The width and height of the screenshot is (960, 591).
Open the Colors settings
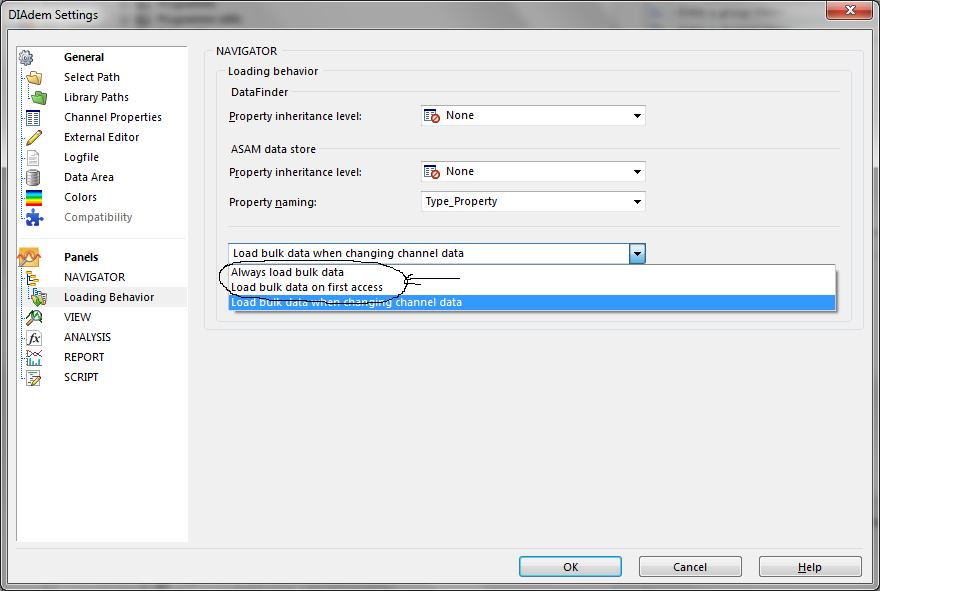80,197
